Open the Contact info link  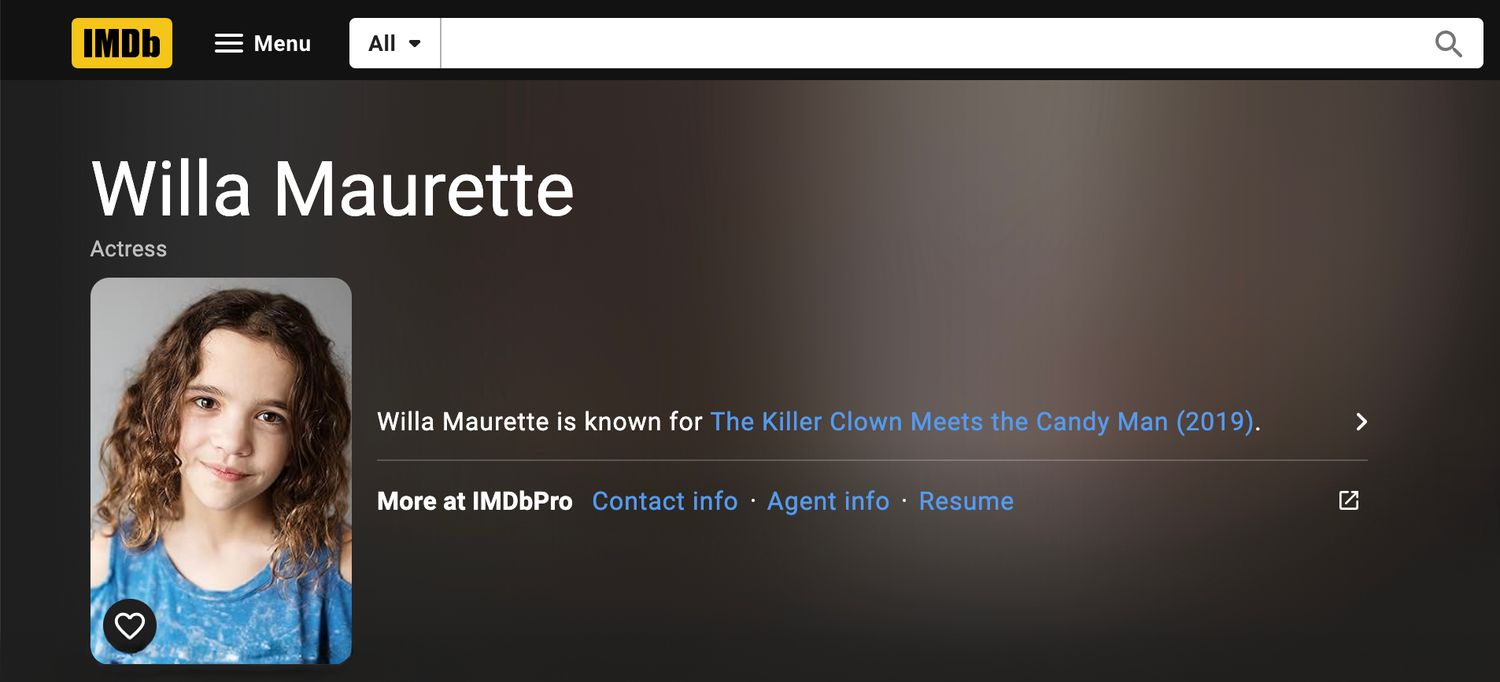coord(664,501)
